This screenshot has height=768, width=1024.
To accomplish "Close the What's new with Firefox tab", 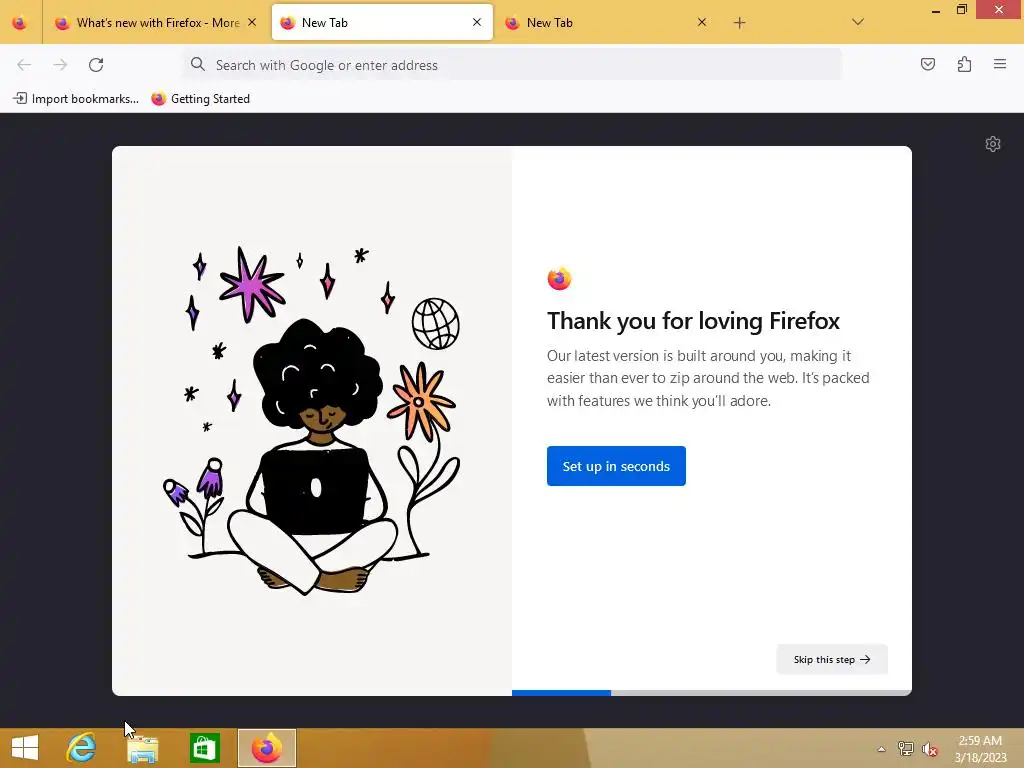I will point(252,22).
